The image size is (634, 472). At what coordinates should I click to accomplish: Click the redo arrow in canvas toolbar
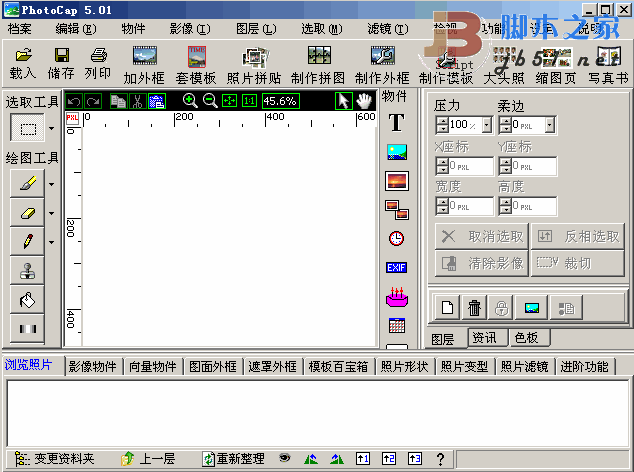click(93, 101)
